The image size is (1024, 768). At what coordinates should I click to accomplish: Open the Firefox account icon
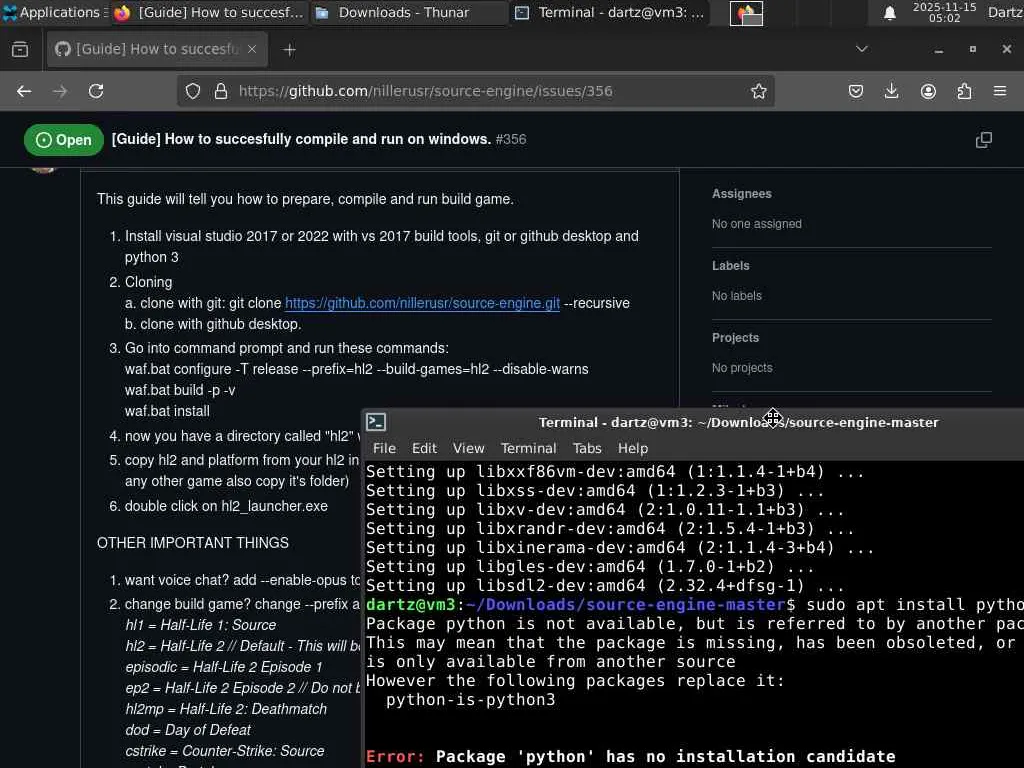pos(928,91)
